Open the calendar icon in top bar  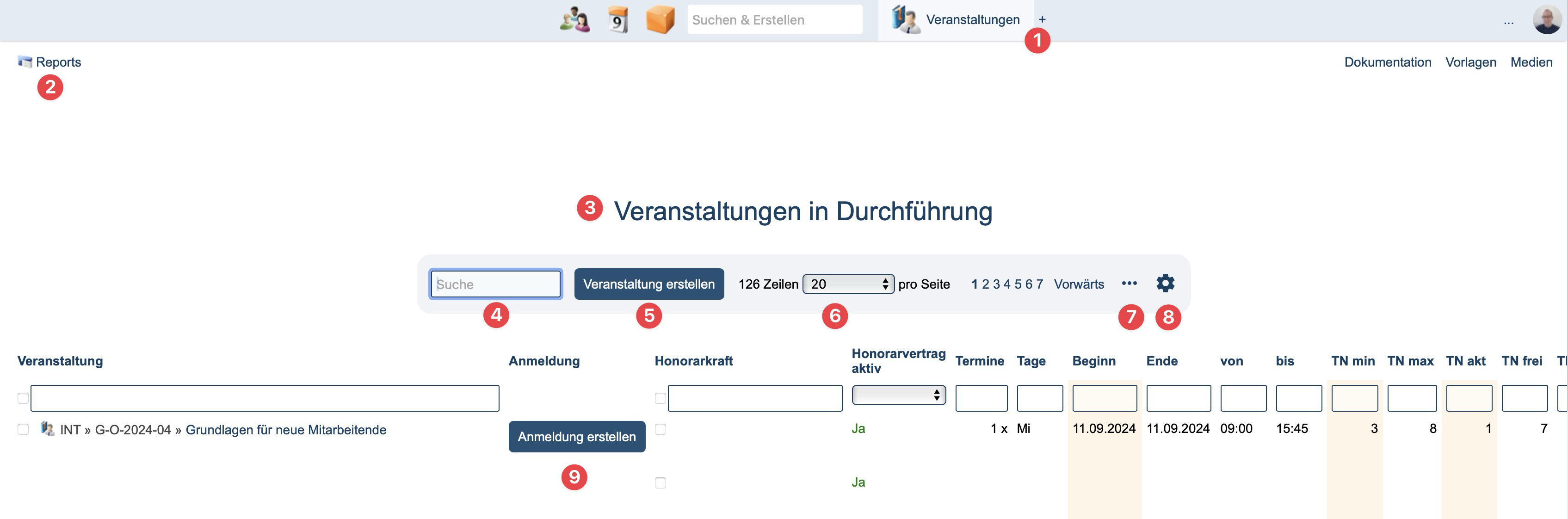(x=617, y=19)
